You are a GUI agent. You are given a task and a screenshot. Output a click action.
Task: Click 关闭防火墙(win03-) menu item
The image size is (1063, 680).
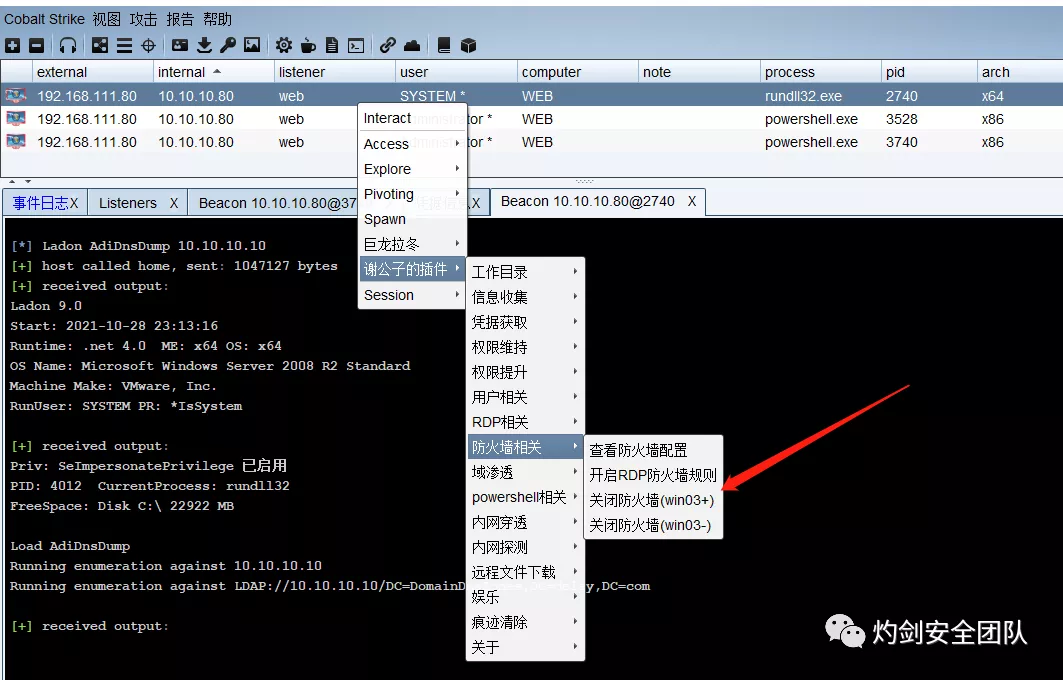click(653, 525)
